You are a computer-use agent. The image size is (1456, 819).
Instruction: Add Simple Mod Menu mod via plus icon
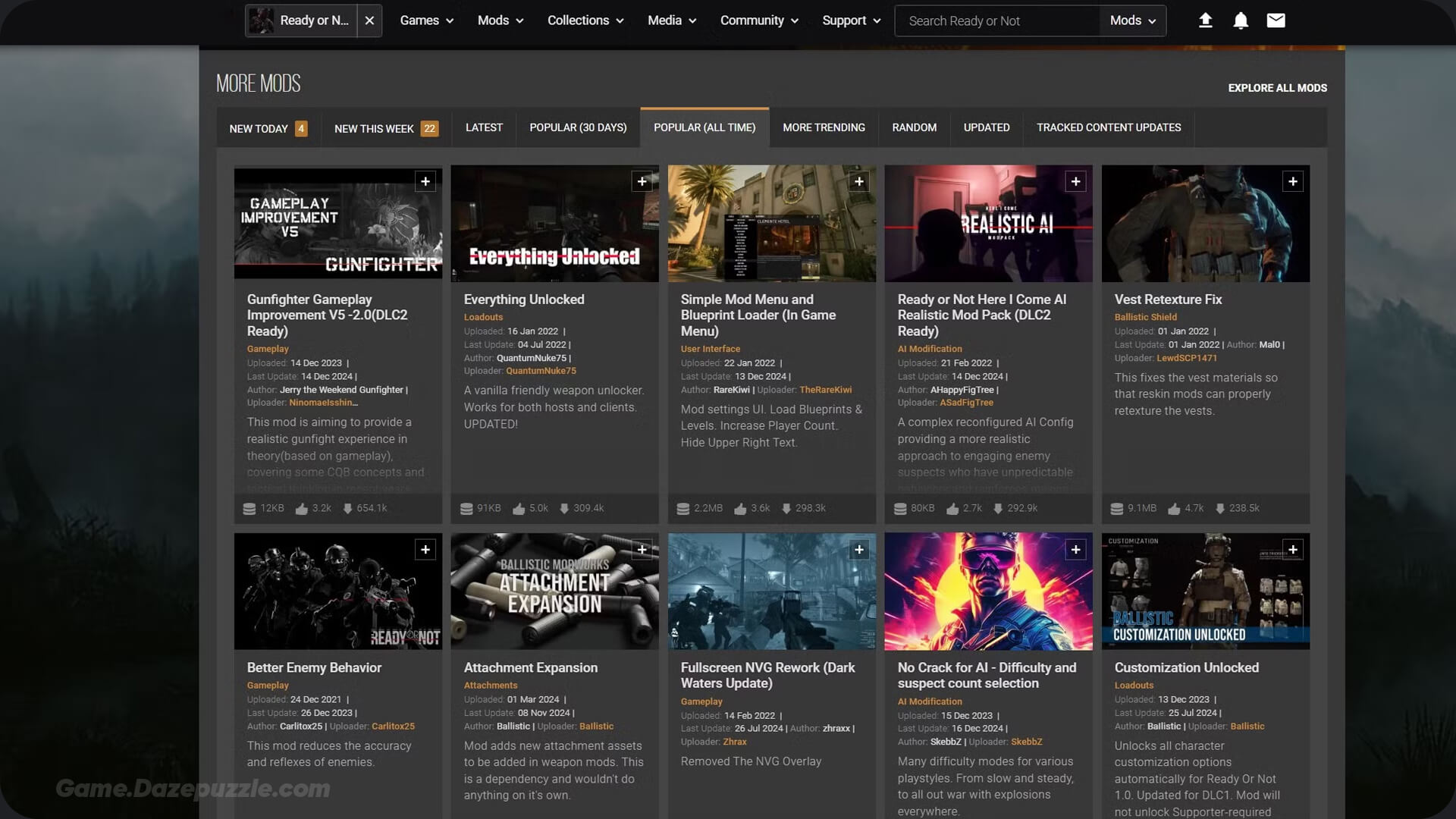(x=859, y=181)
